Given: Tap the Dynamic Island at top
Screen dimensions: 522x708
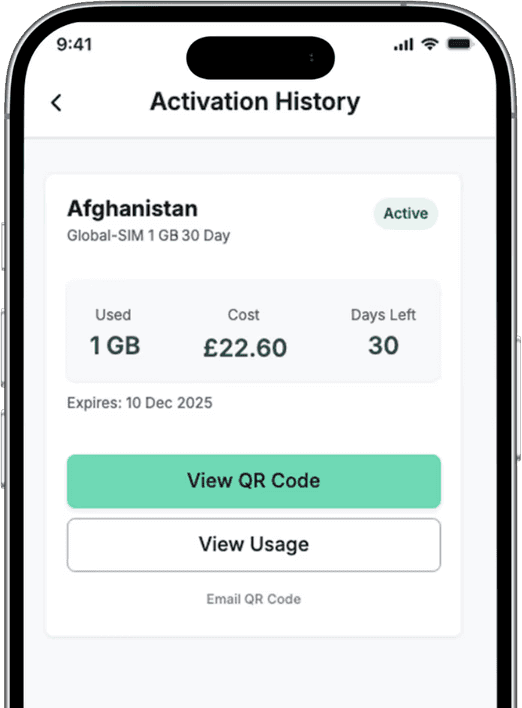Looking at the screenshot, I should pos(261,58).
